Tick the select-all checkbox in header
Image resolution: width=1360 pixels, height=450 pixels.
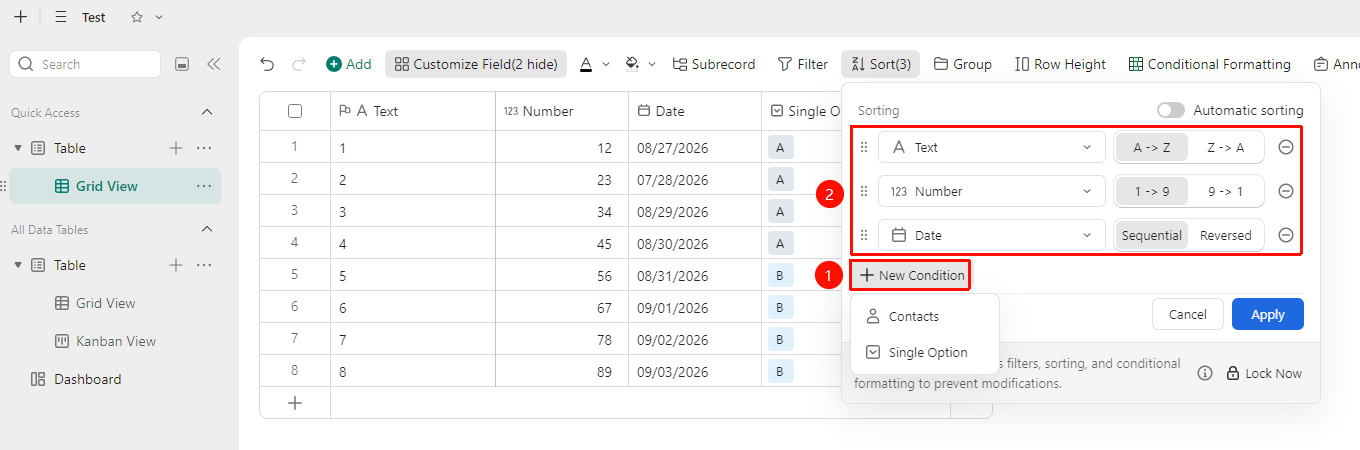point(295,111)
